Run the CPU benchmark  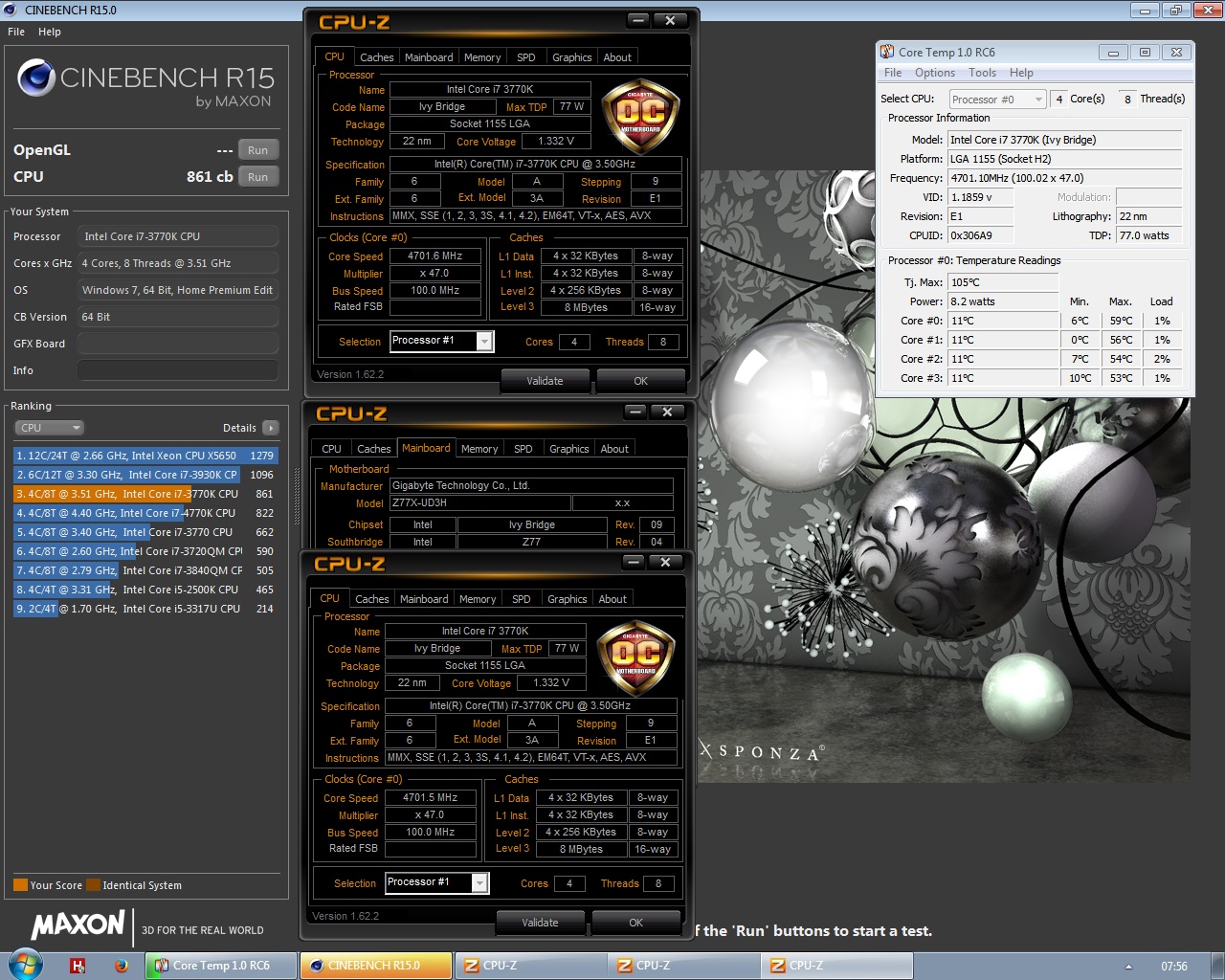(258, 177)
